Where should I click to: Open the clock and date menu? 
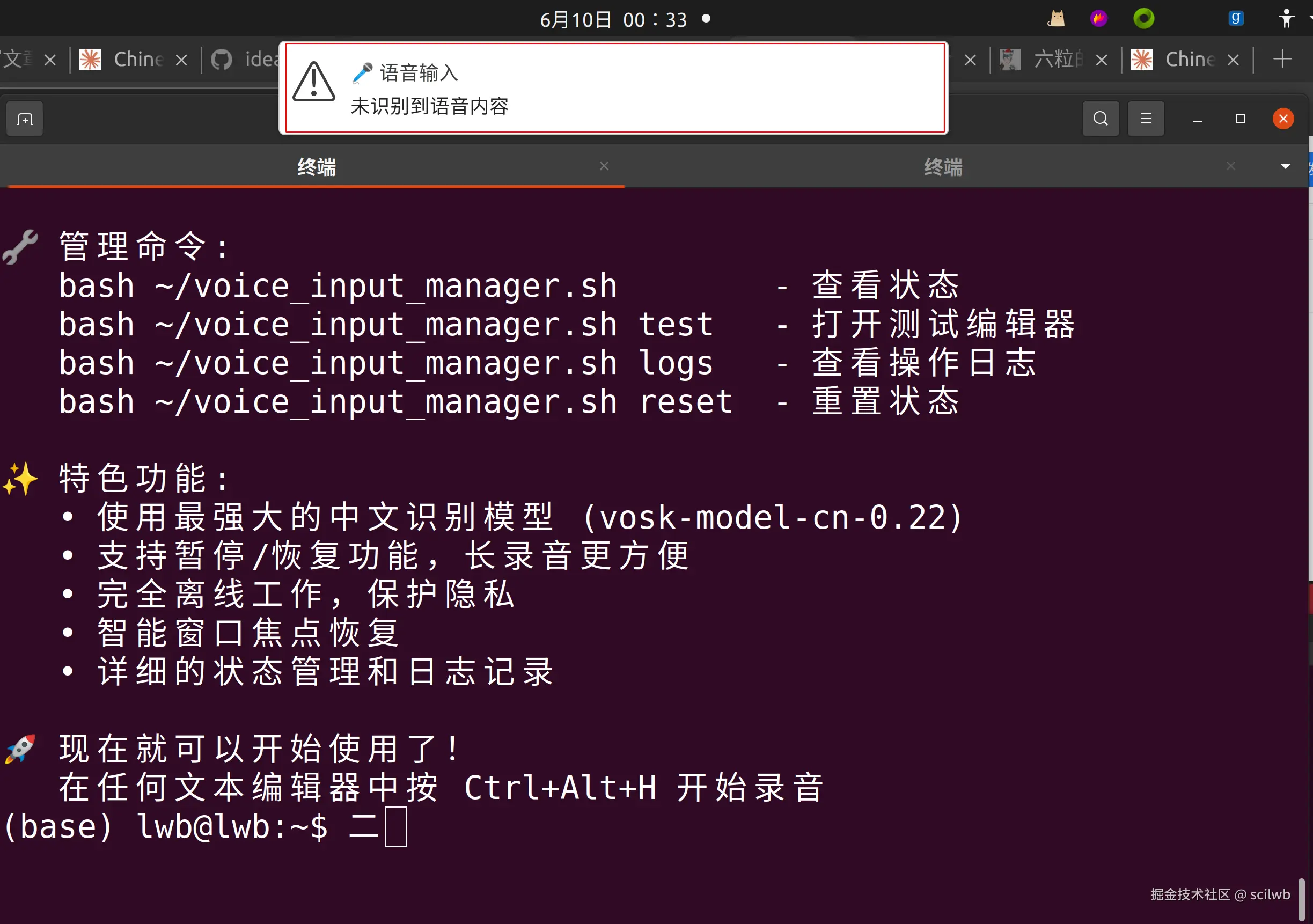[x=615, y=20]
